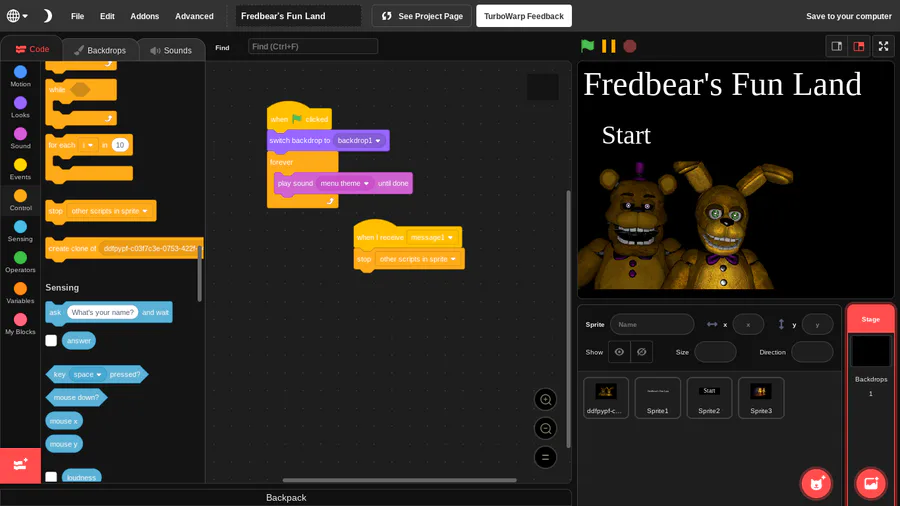Select the Operators block category
Image resolution: width=900 pixels, height=506 pixels.
pyautogui.click(x=20, y=262)
